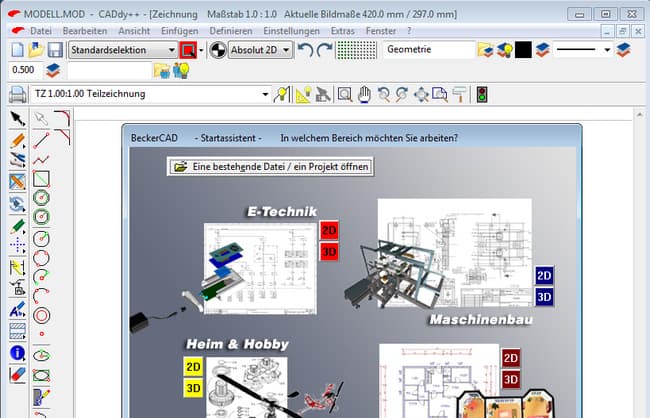Open the Einfügen menu

pos(179,31)
